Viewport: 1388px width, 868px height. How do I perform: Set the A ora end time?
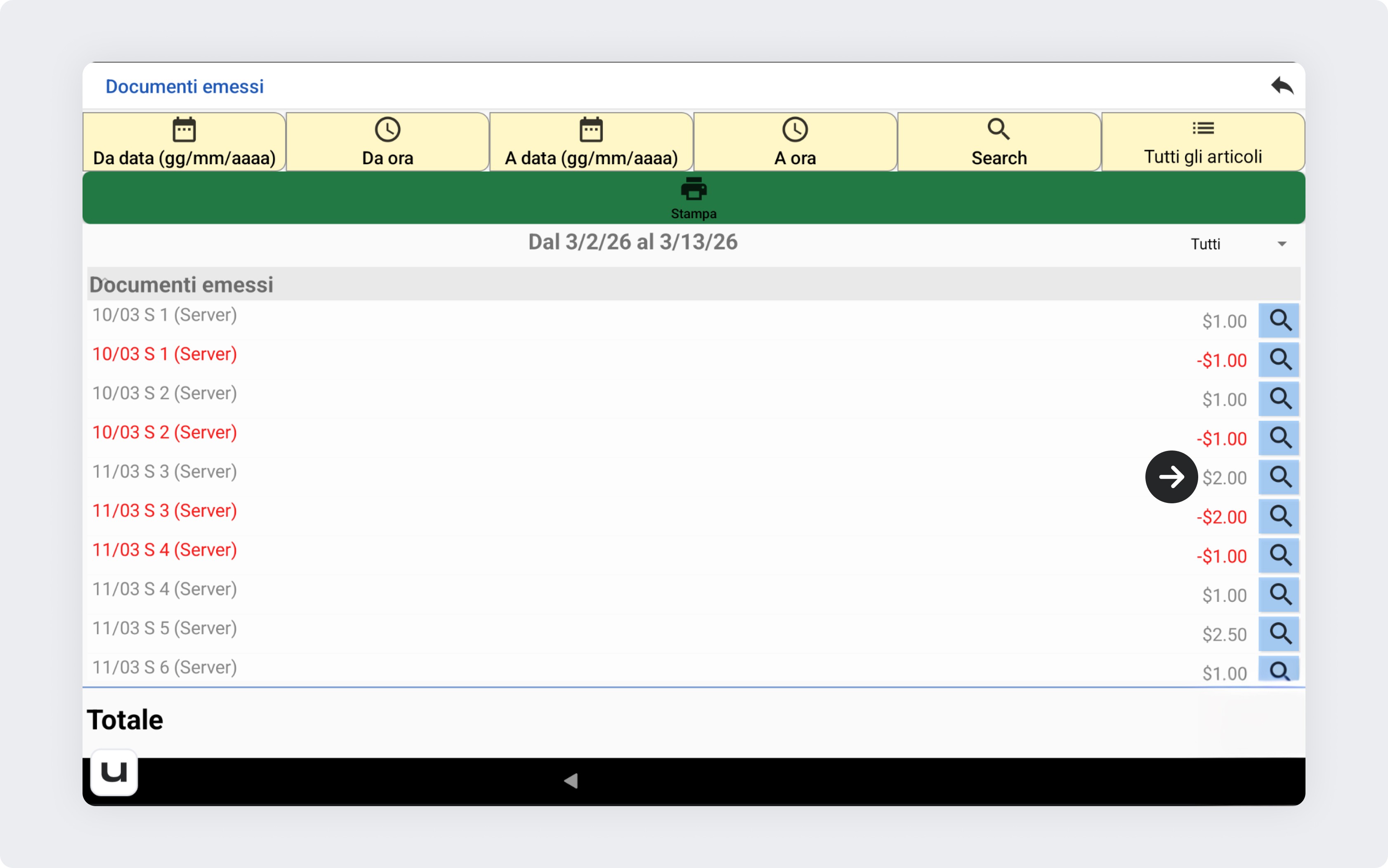point(795,142)
